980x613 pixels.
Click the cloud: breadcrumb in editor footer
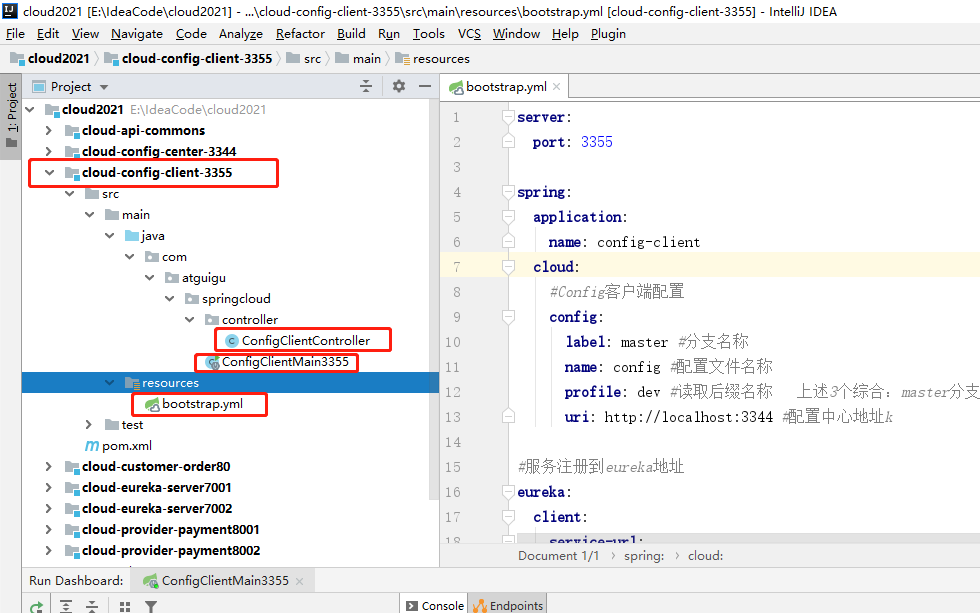[706, 556]
